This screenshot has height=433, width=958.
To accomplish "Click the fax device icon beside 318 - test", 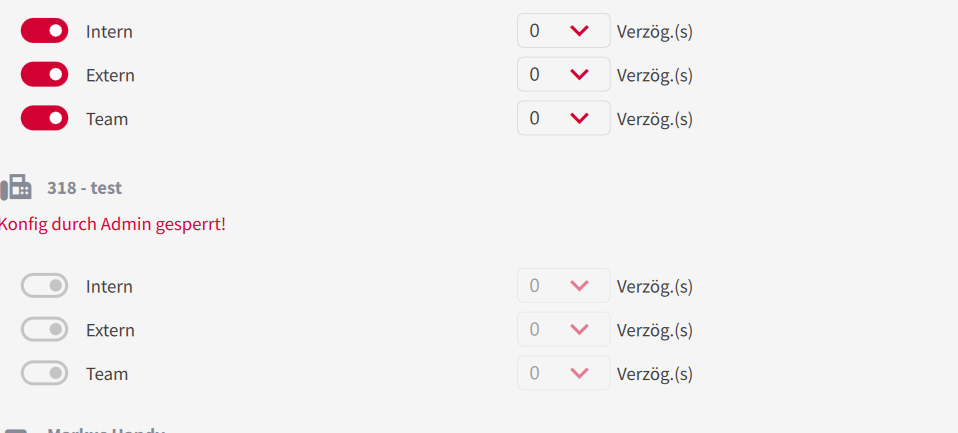I will 16,187.
